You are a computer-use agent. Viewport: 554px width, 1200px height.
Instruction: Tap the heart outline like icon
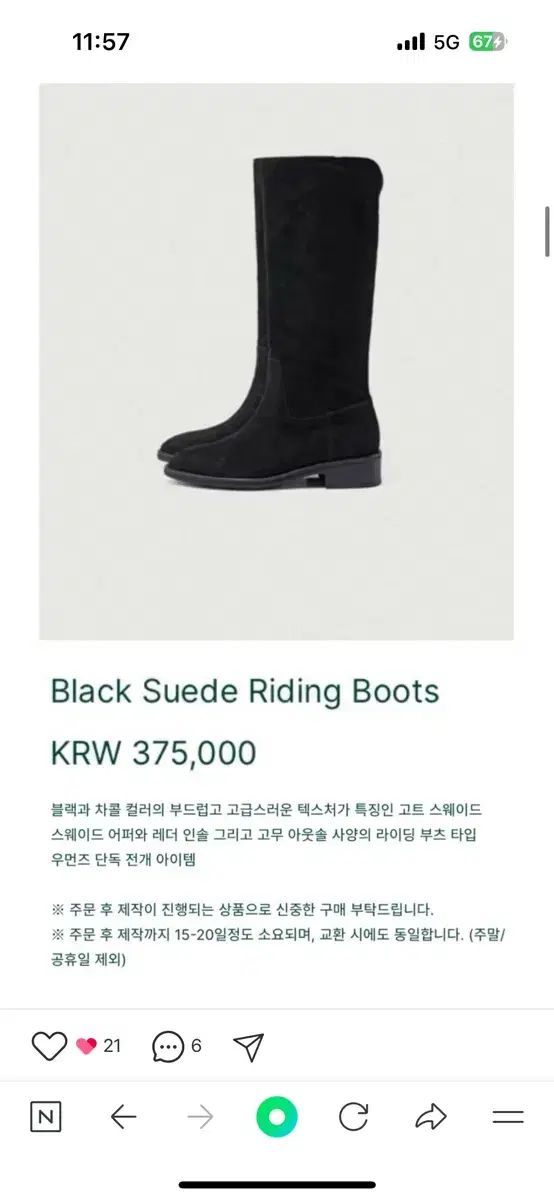click(49, 1046)
